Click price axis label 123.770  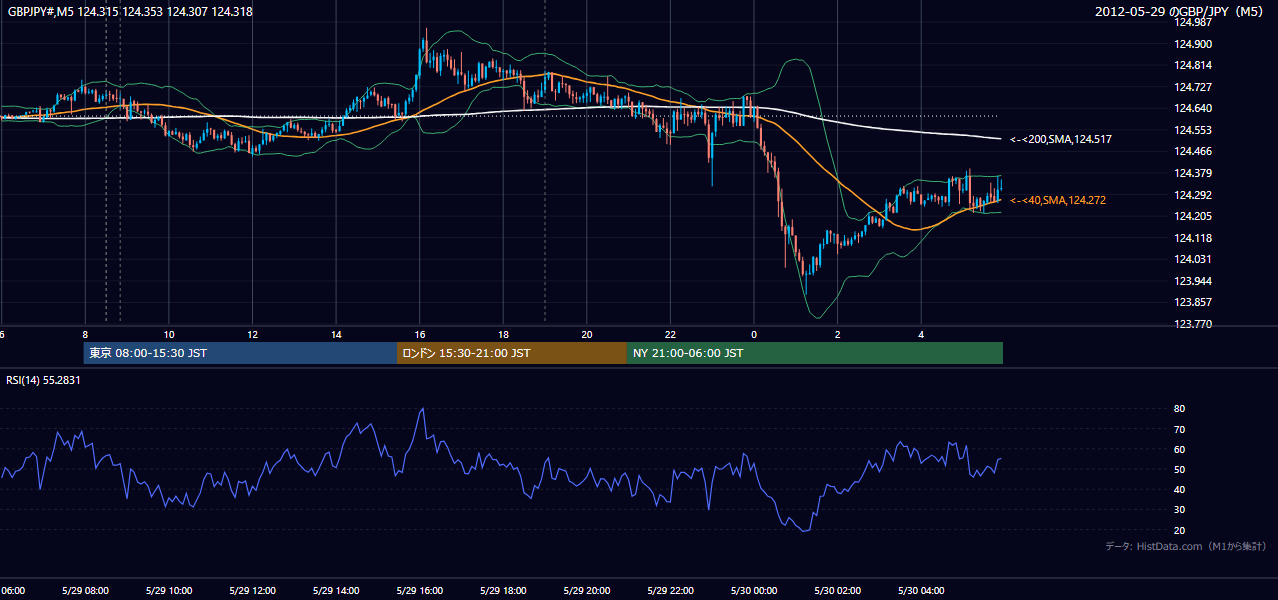[1192, 324]
